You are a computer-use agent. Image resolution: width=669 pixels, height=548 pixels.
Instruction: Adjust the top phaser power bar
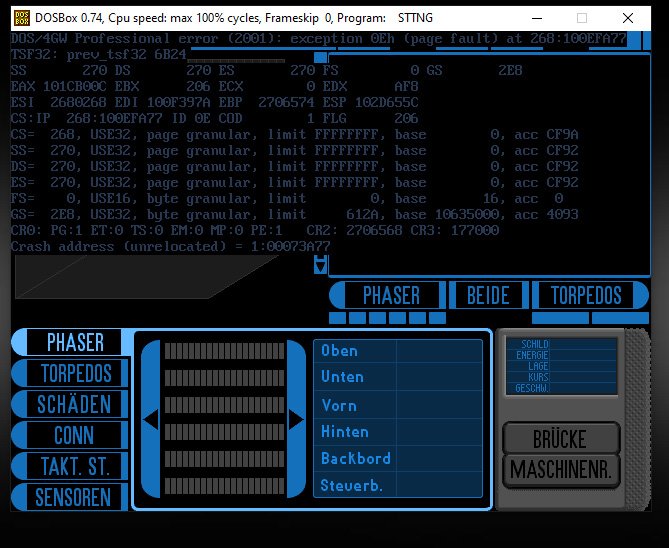(x=224, y=351)
